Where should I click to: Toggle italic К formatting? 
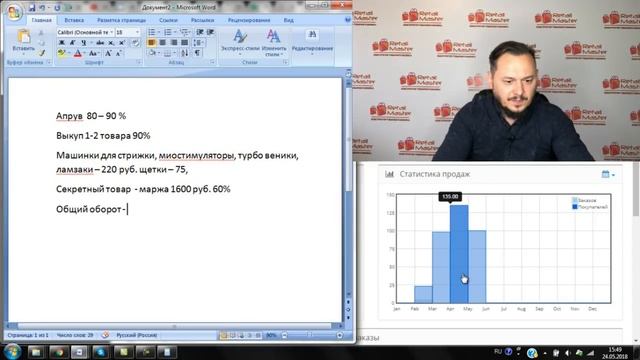[73, 43]
